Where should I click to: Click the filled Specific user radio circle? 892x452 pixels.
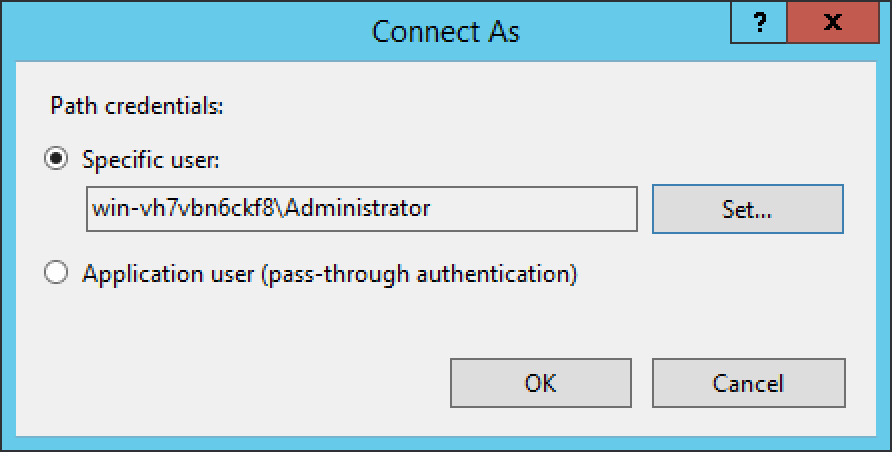point(56,160)
